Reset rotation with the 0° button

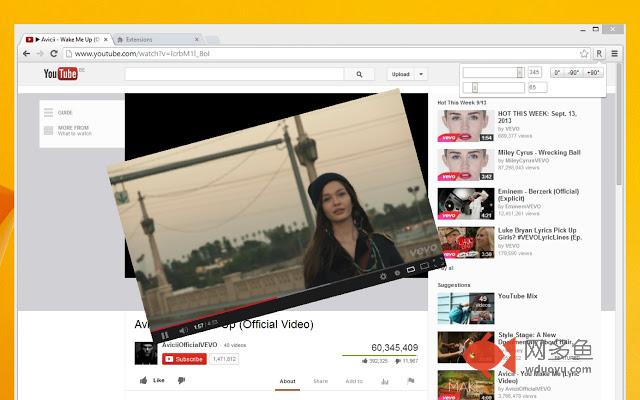tap(557, 73)
